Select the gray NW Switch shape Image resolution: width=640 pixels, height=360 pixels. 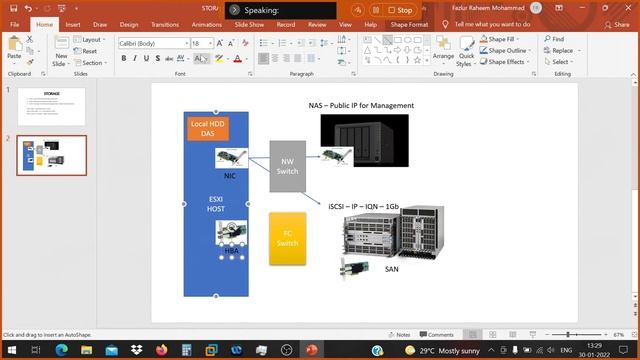click(x=287, y=166)
